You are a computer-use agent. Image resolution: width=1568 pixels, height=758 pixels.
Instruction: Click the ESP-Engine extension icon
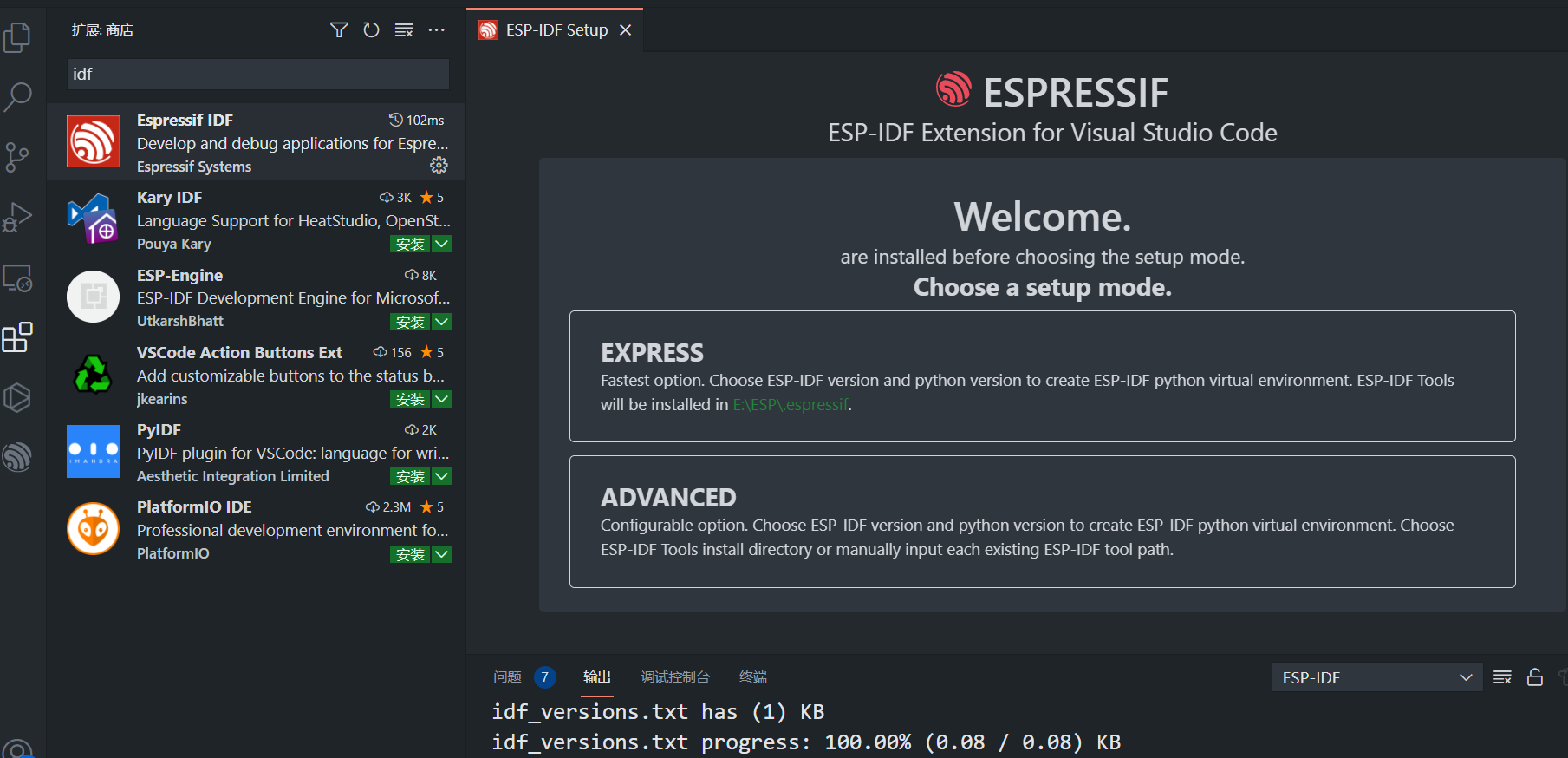click(94, 297)
